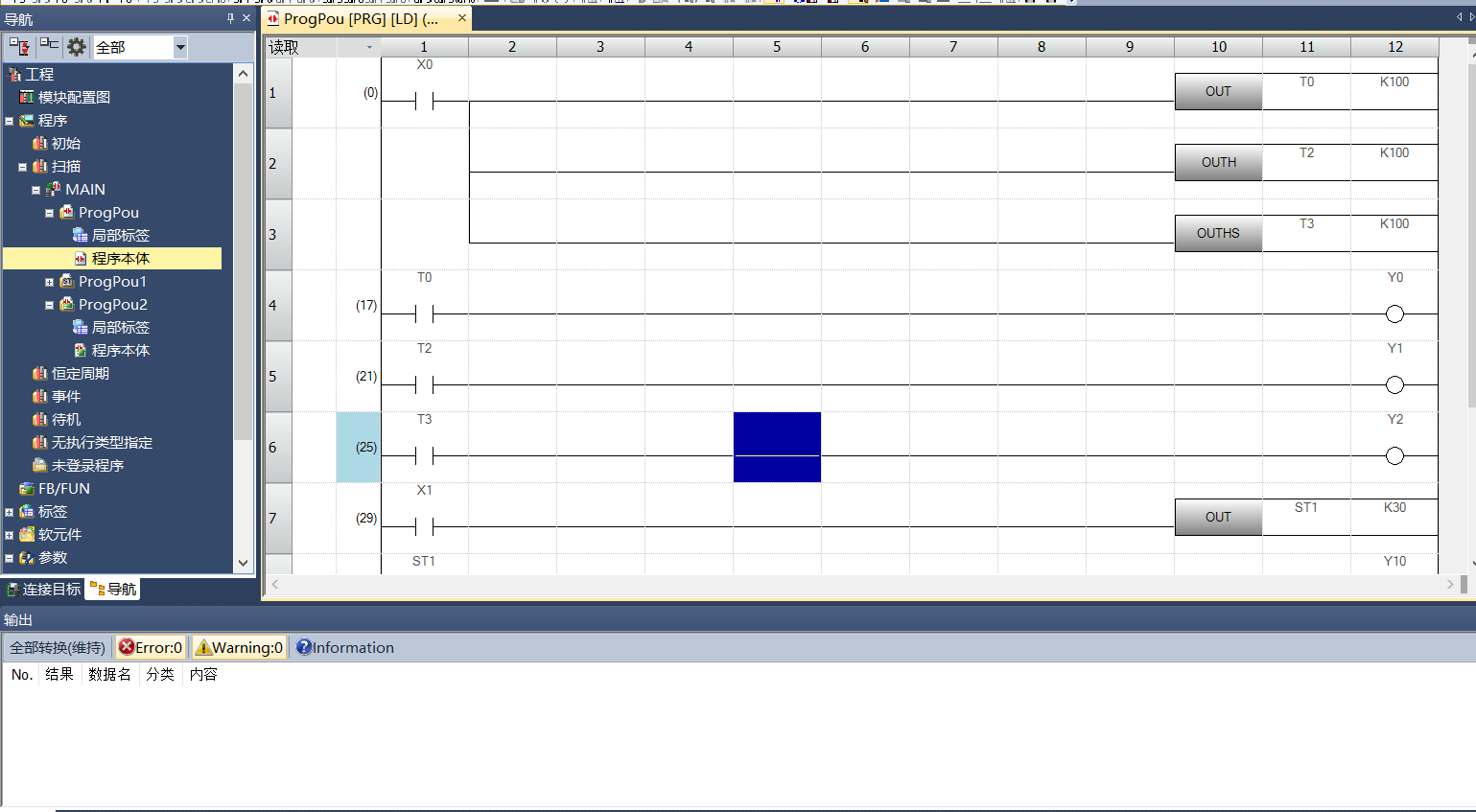Open 程序本体 under ProgPou2
The image size is (1476, 812).
coord(120,350)
